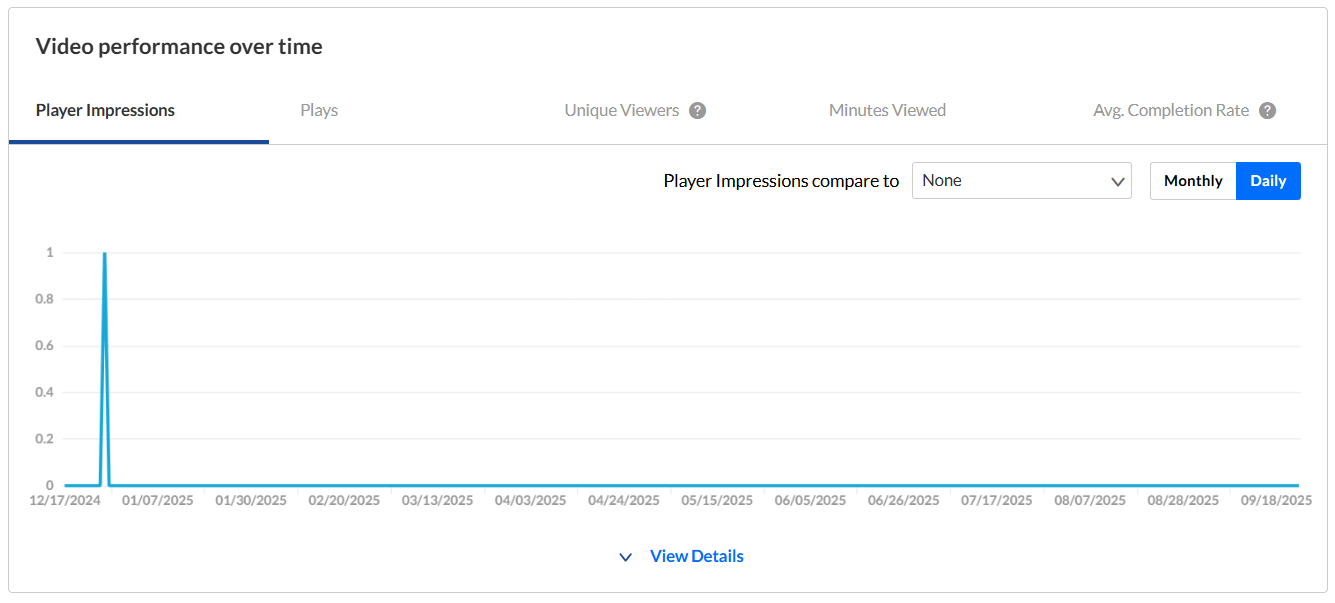
Task: Open the Player Impressions compare to dropdown
Action: [x=1021, y=181]
